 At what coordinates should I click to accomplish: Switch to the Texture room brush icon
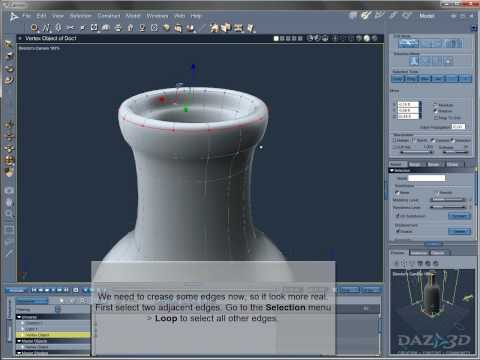[x=393, y=15]
